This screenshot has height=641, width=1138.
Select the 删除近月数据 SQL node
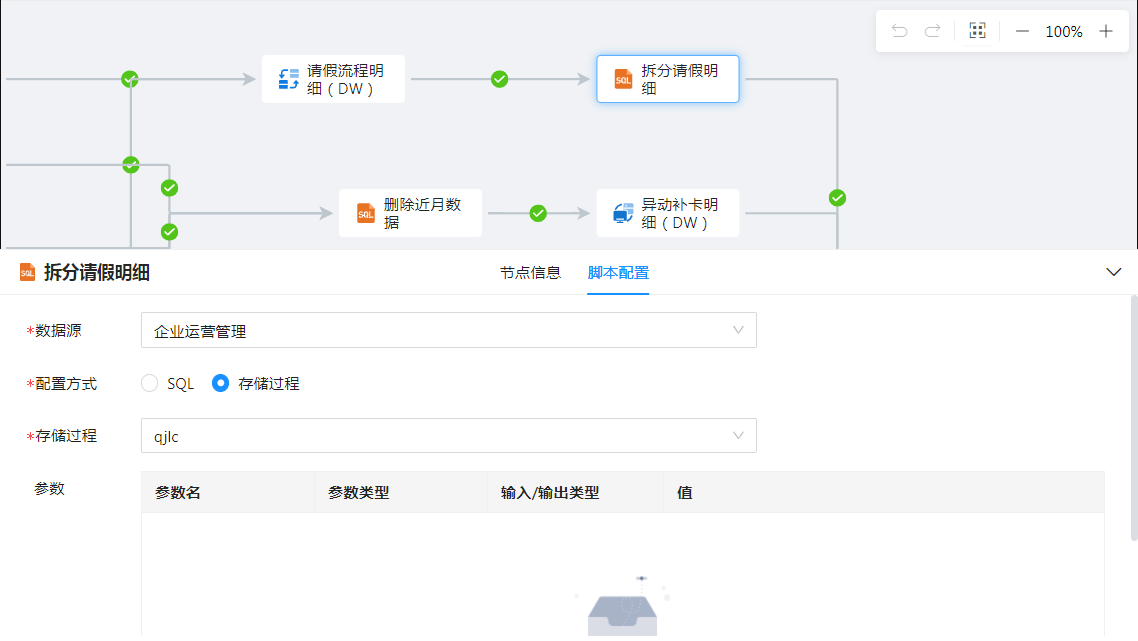[409, 213]
